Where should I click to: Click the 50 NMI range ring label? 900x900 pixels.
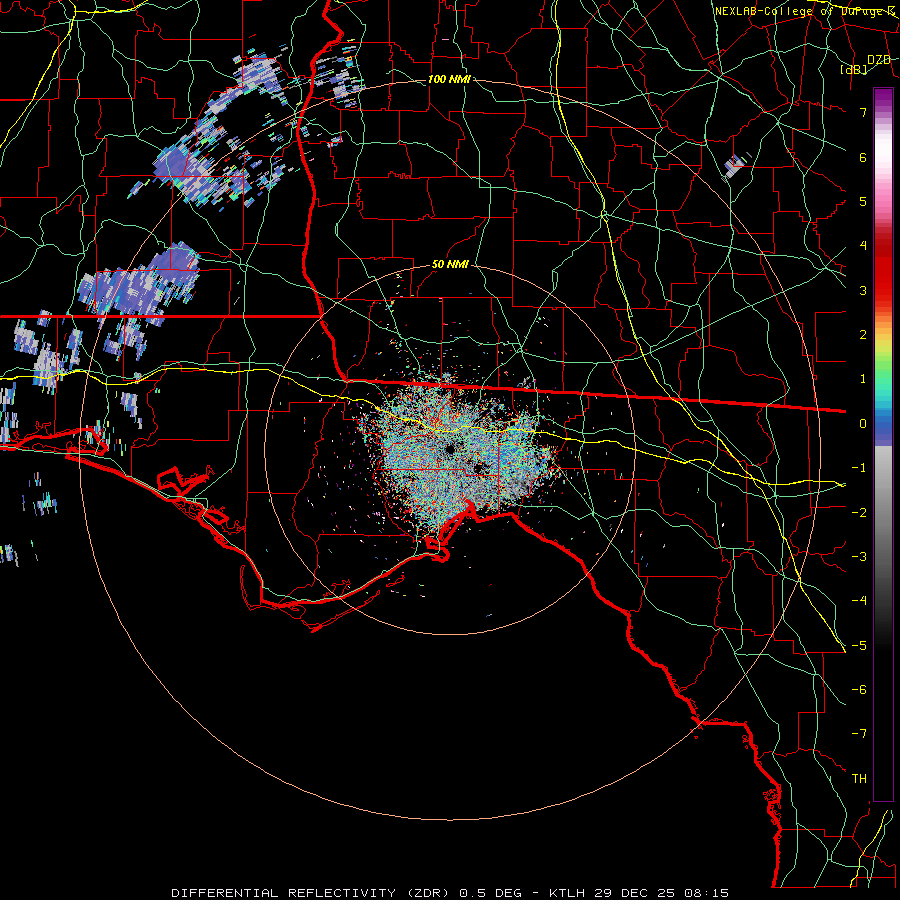tap(450, 264)
